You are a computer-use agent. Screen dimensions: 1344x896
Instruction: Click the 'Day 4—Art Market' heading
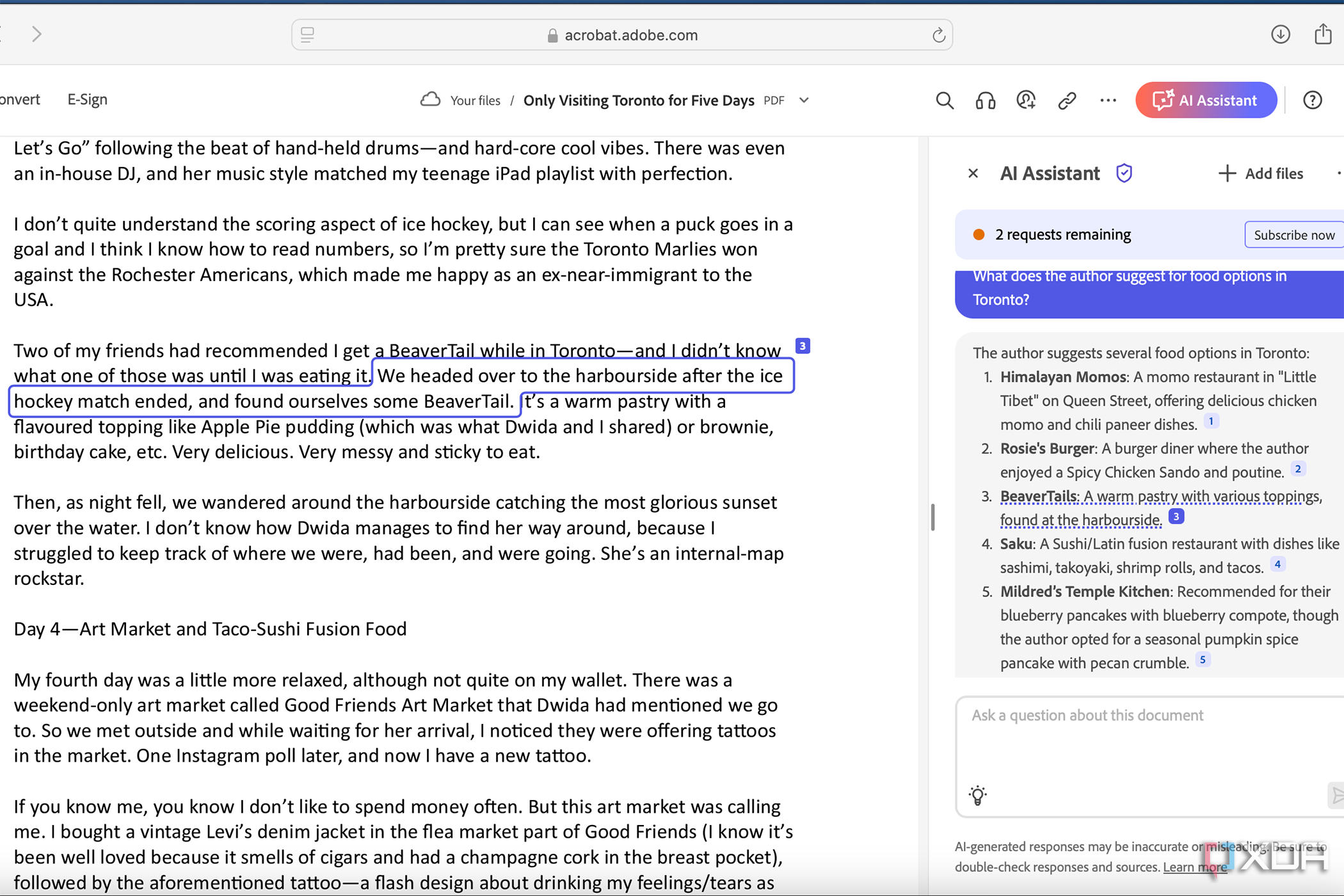coord(210,629)
